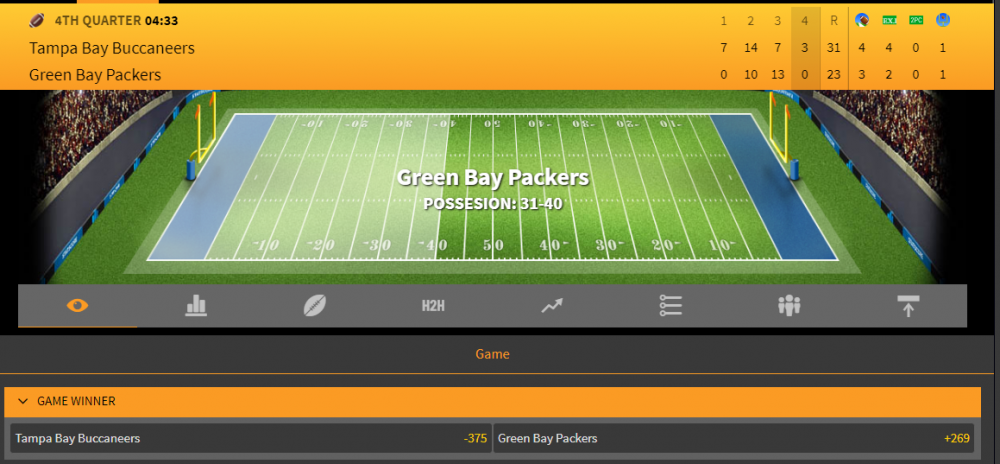Click the green extra point stat icon

pos(889,20)
